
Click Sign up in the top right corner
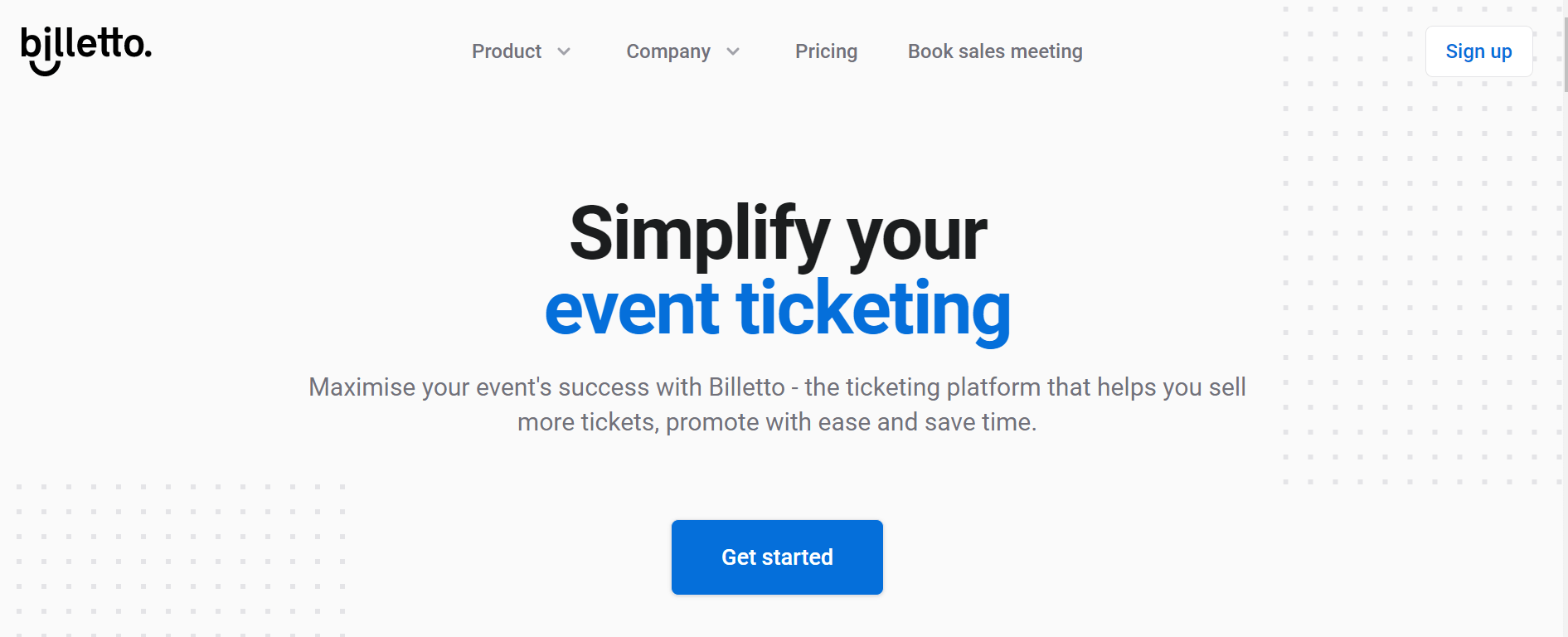(x=1478, y=51)
